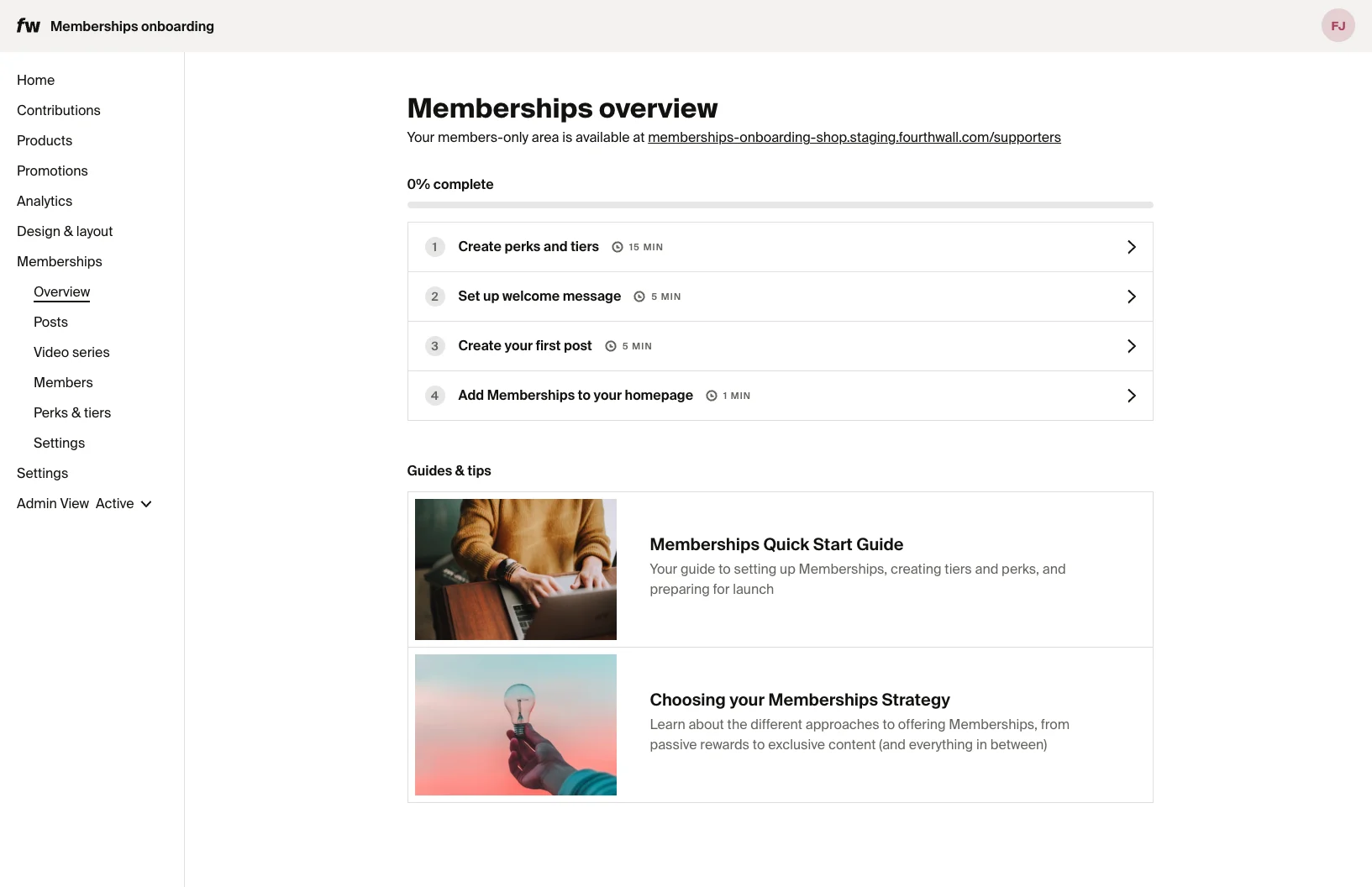The height and width of the screenshot is (887, 1372).
Task: Click the step number circle for Add Memberships
Action: [434, 396]
